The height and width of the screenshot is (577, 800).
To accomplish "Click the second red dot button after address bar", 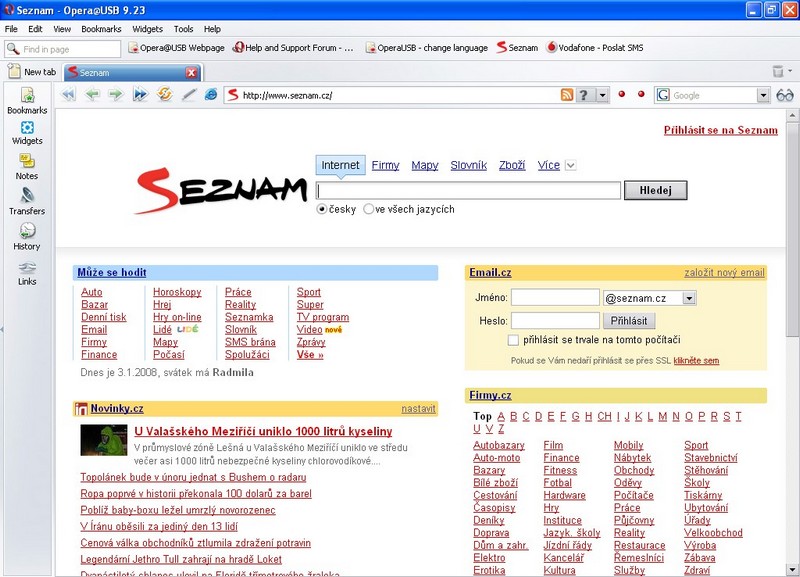I will coord(641,94).
